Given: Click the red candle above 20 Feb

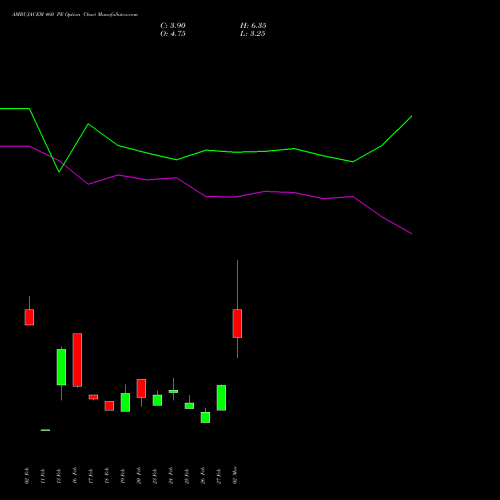Looking at the screenshot, I should click(141, 388).
